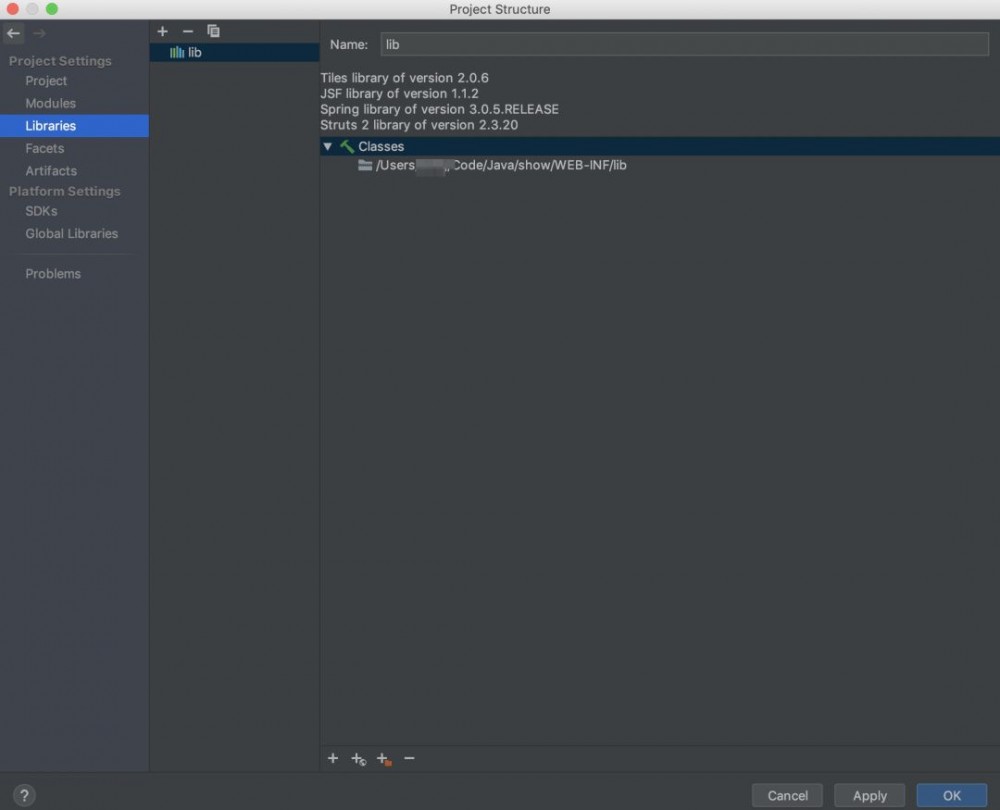Select Libraries in the sidebar
Image resolution: width=1000 pixels, height=810 pixels.
coord(74,126)
